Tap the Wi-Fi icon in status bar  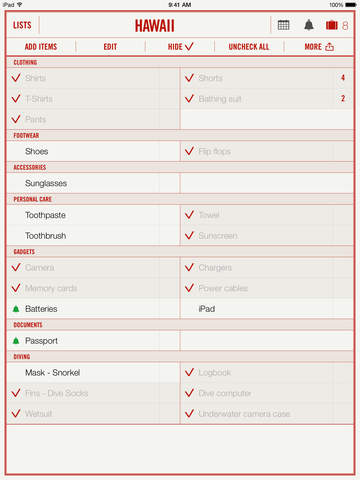point(19,5)
